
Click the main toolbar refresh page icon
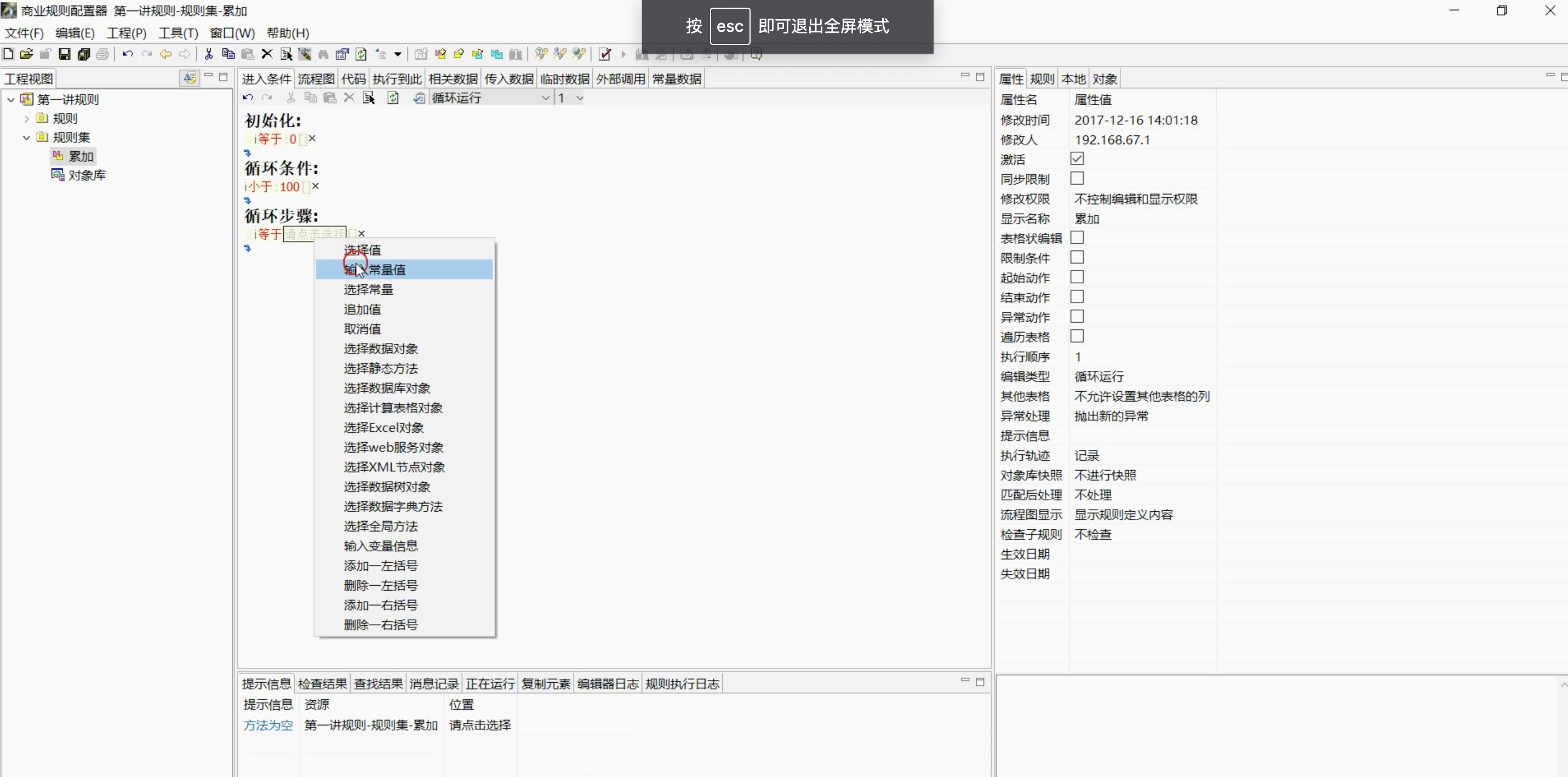pos(361,54)
